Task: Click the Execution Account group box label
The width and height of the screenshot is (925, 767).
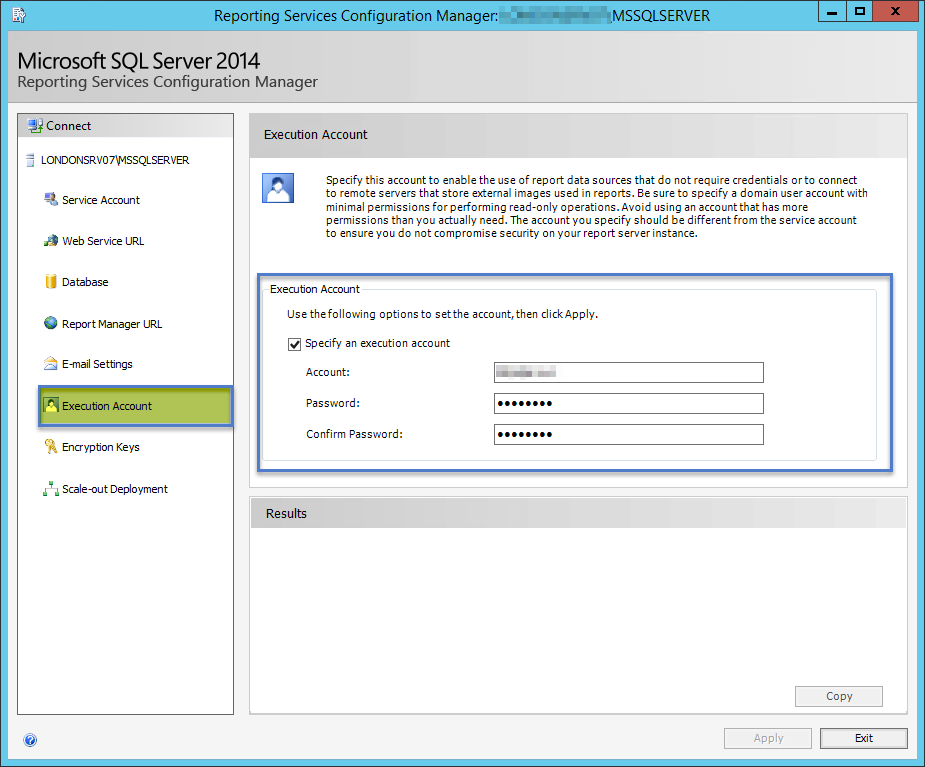Action: coord(314,289)
